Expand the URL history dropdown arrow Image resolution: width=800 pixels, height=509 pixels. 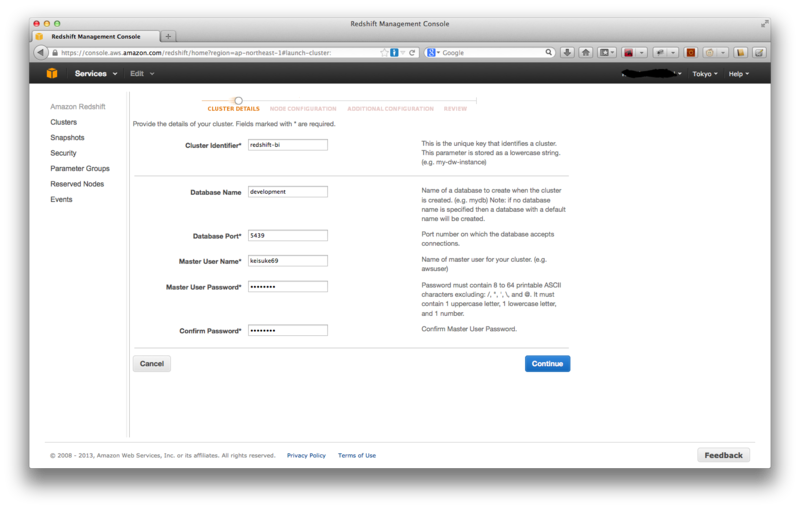pos(403,53)
